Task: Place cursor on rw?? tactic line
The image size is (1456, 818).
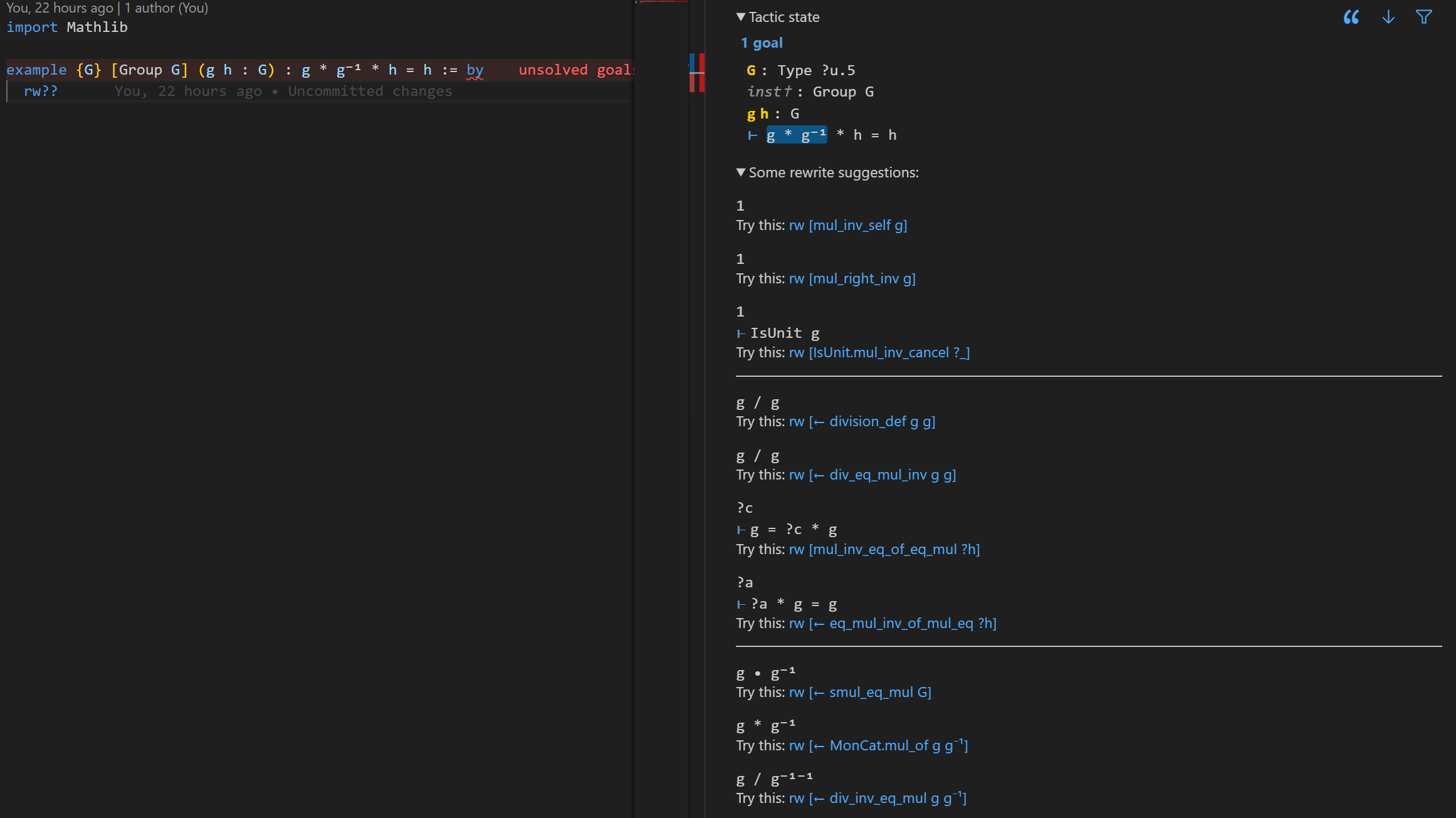Action: [x=41, y=91]
